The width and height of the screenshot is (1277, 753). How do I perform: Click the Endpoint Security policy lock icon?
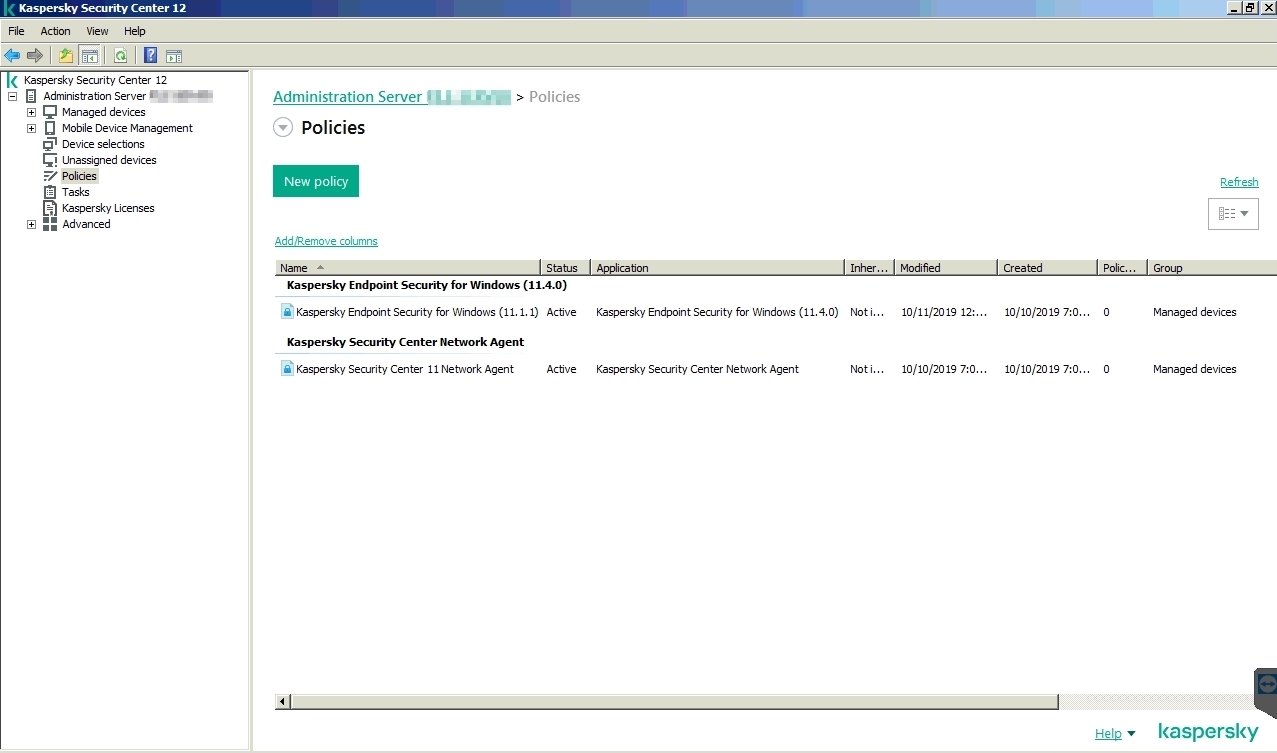pyautogui.click(x=287, y=312)
